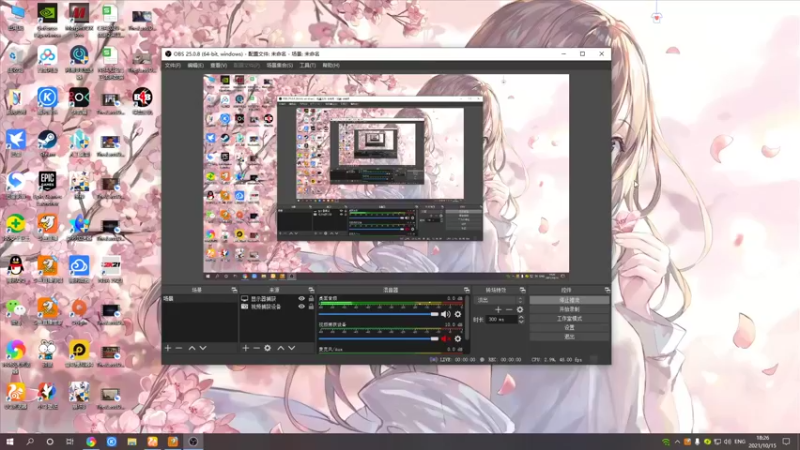The image size is (800, 450).
Task: Pop out the Sources dock panel
Action: click(311, 290)
